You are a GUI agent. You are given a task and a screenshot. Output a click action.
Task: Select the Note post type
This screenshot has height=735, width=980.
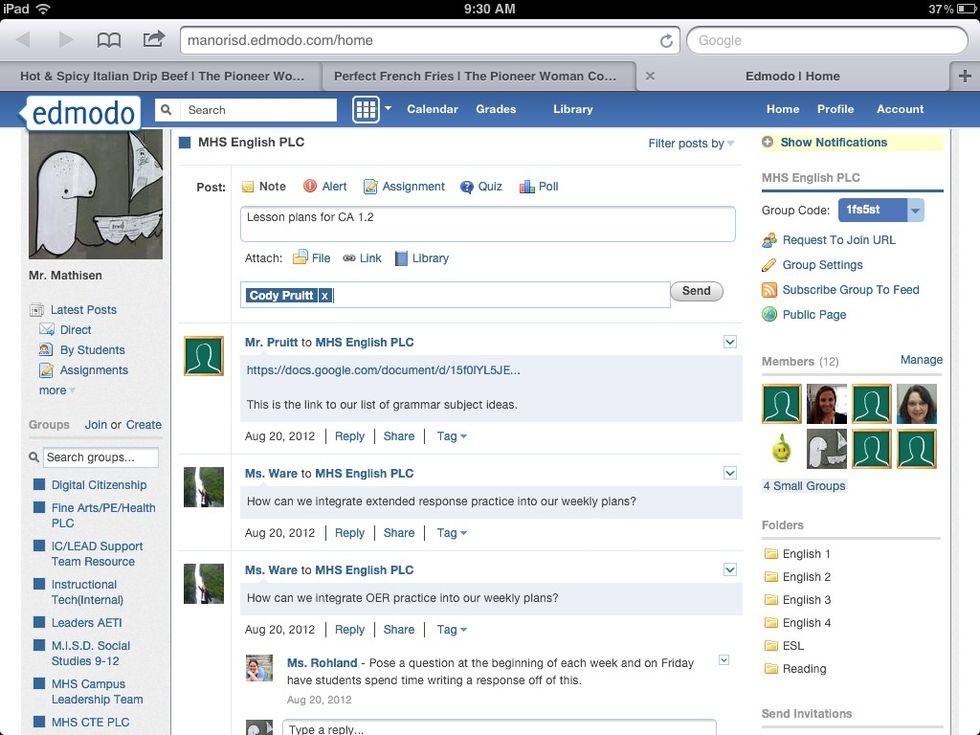pos(264,186)
